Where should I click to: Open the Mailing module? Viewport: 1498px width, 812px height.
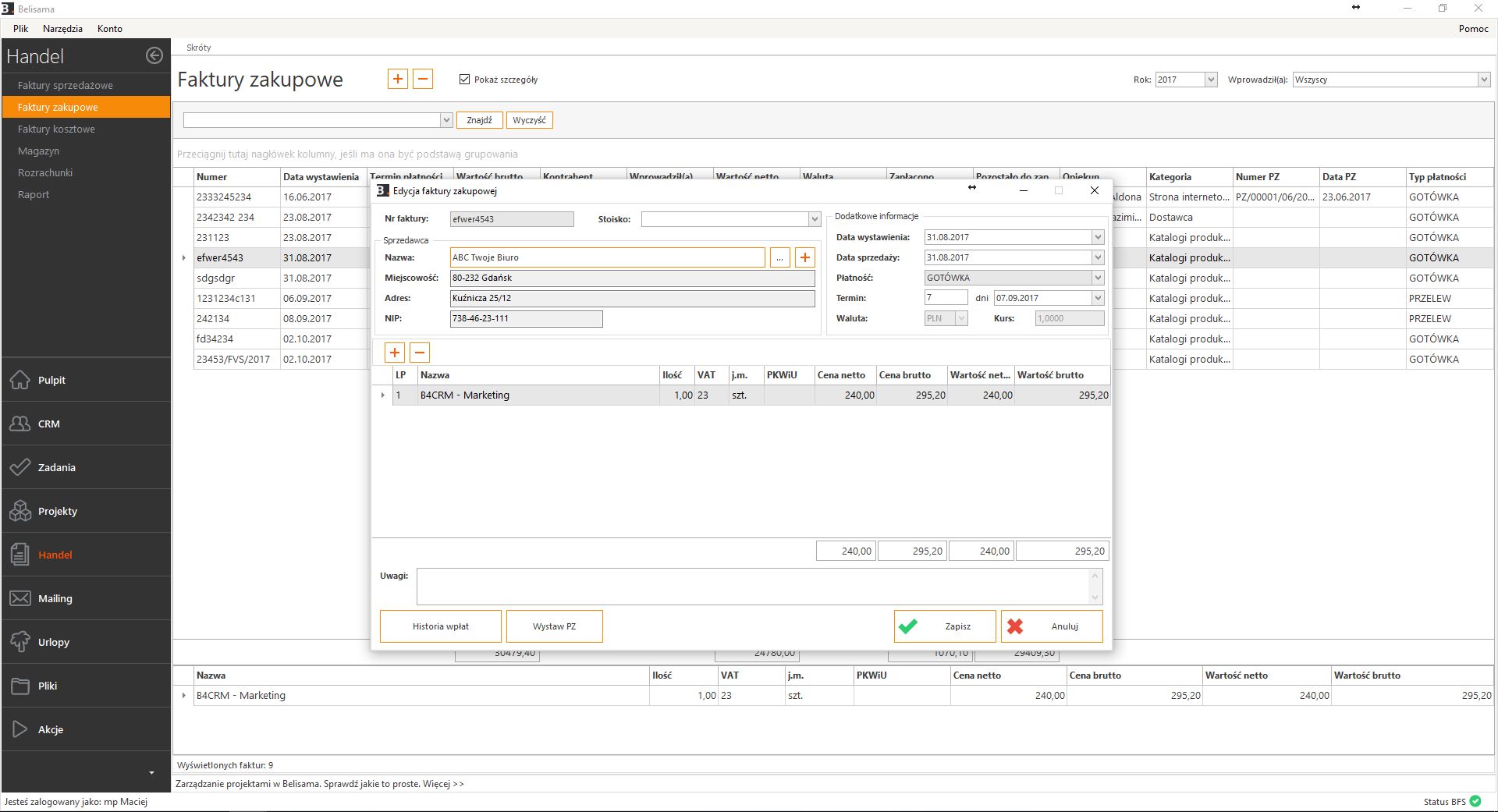coord(55,598)
